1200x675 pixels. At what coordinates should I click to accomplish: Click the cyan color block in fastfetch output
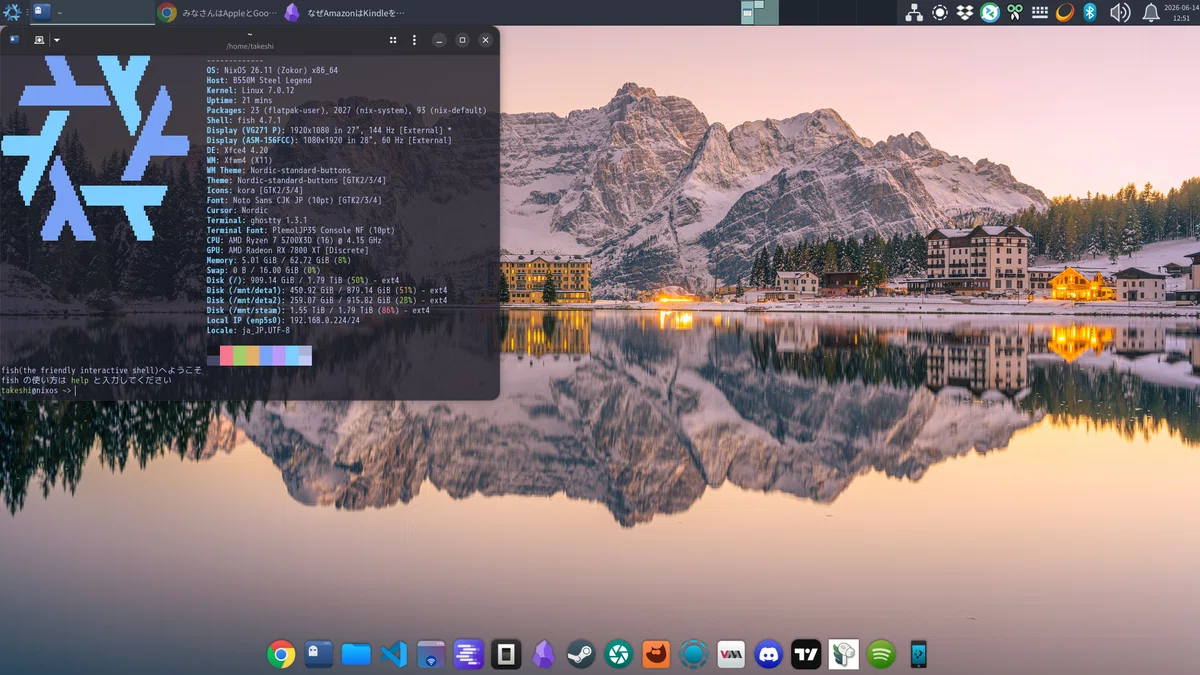(292, 356)
